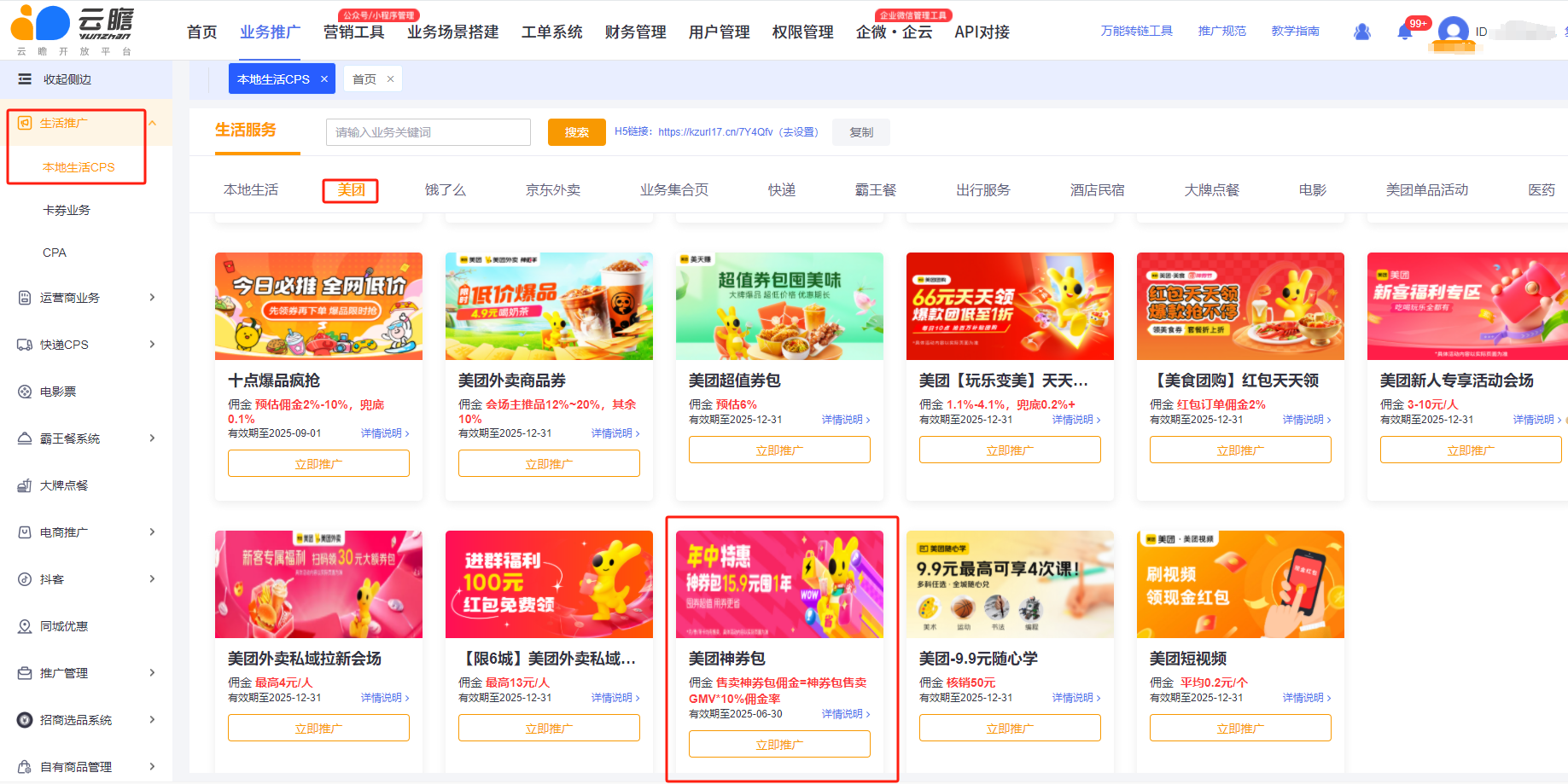
Task: Close the 首页 page tab
Action: (x=391, y=79)
